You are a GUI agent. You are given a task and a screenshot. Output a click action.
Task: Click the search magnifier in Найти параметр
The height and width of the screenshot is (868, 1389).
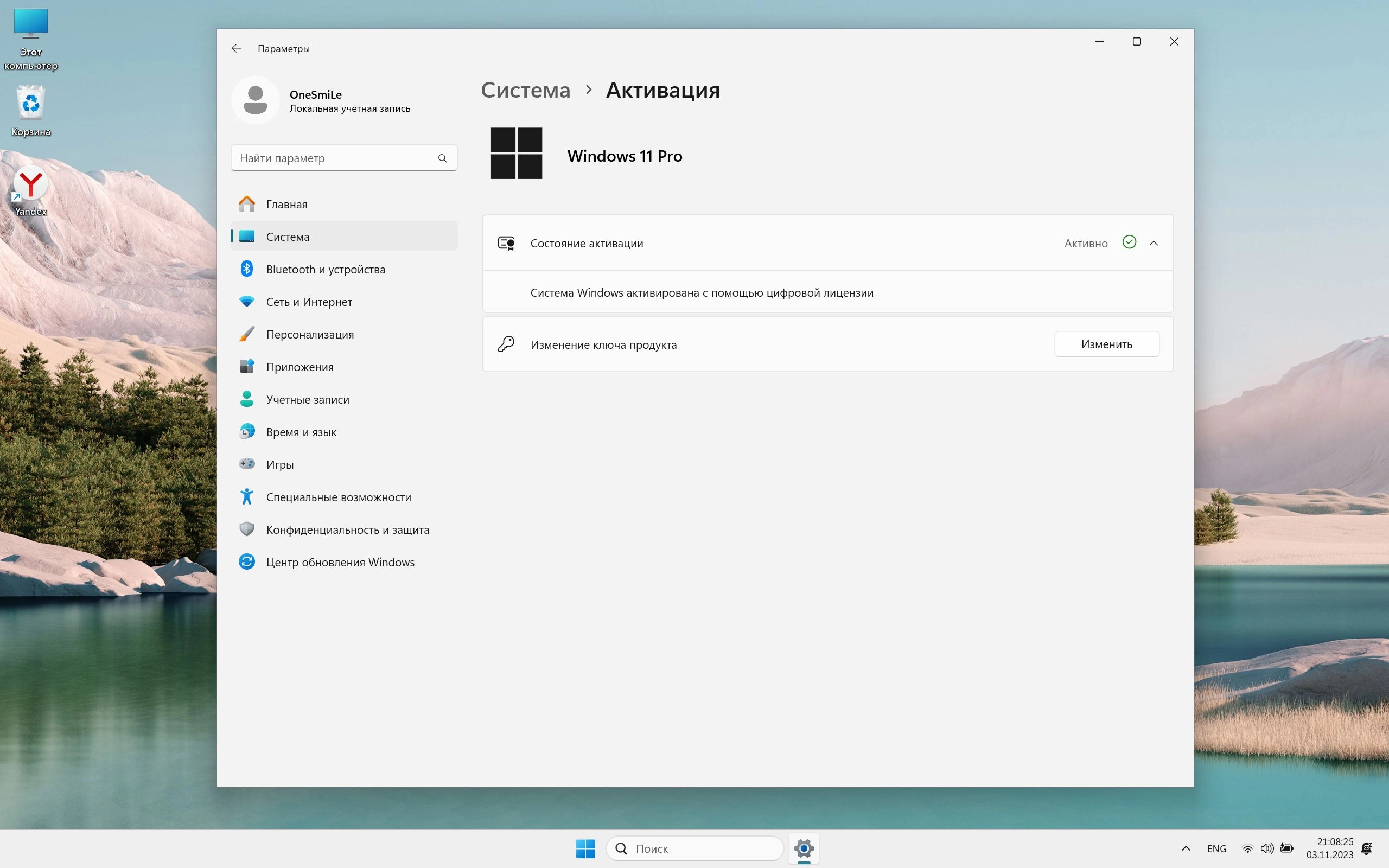point(442,158)
